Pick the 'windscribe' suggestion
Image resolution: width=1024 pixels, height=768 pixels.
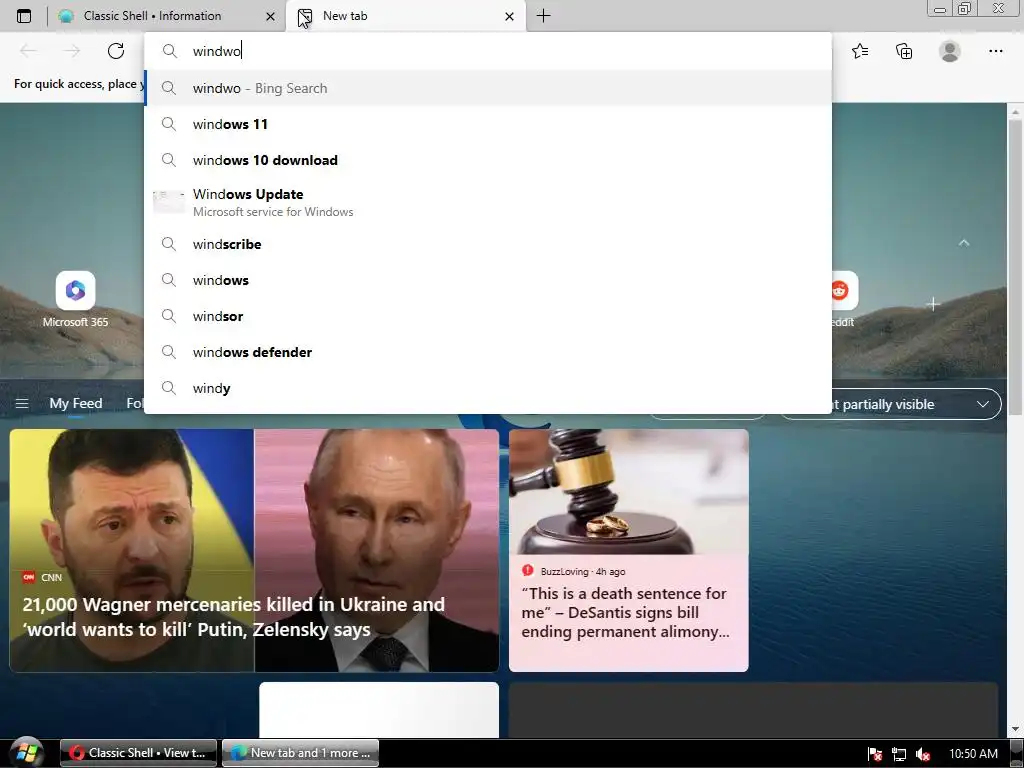click(x=488, y=244)
